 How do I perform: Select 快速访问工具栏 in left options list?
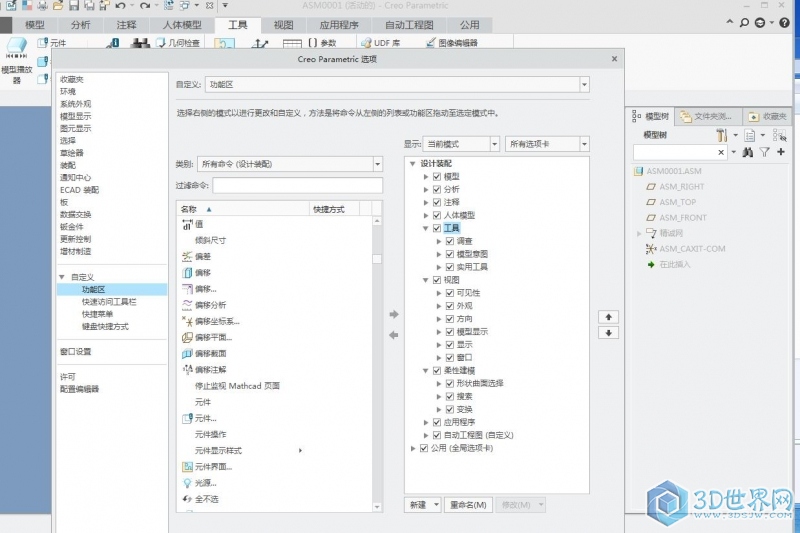point(109,302)
